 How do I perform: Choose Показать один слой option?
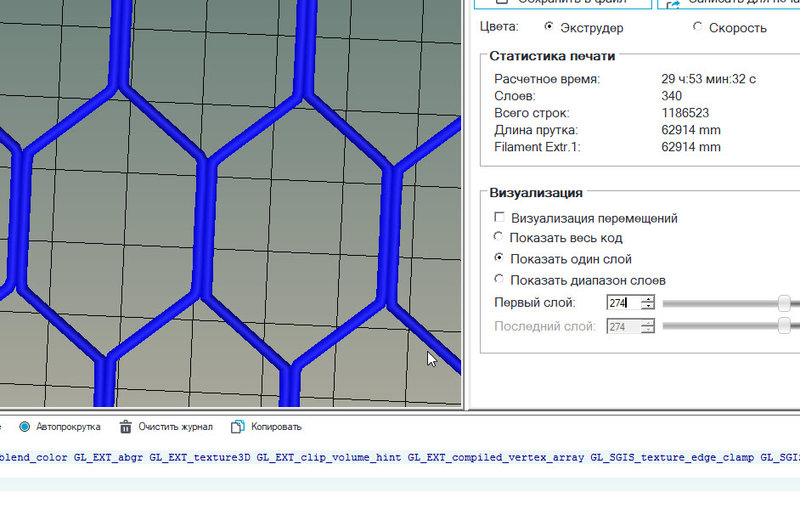(499, 258)
